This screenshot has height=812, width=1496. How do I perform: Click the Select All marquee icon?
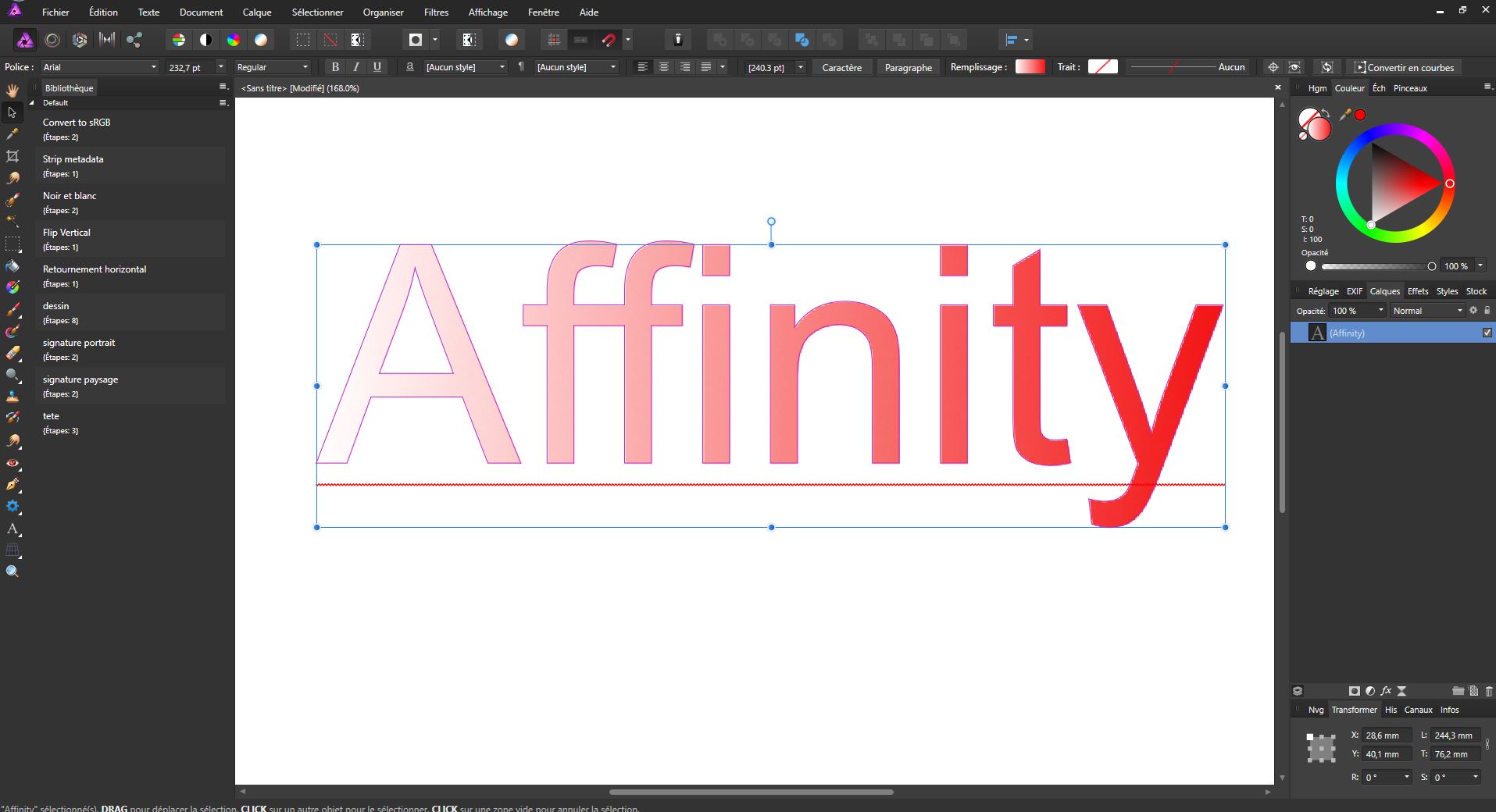[303, 40]
